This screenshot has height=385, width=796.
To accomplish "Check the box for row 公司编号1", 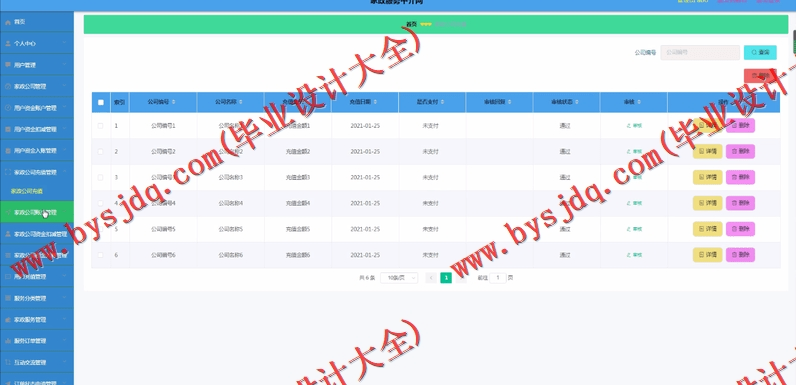I will (101, 125).
